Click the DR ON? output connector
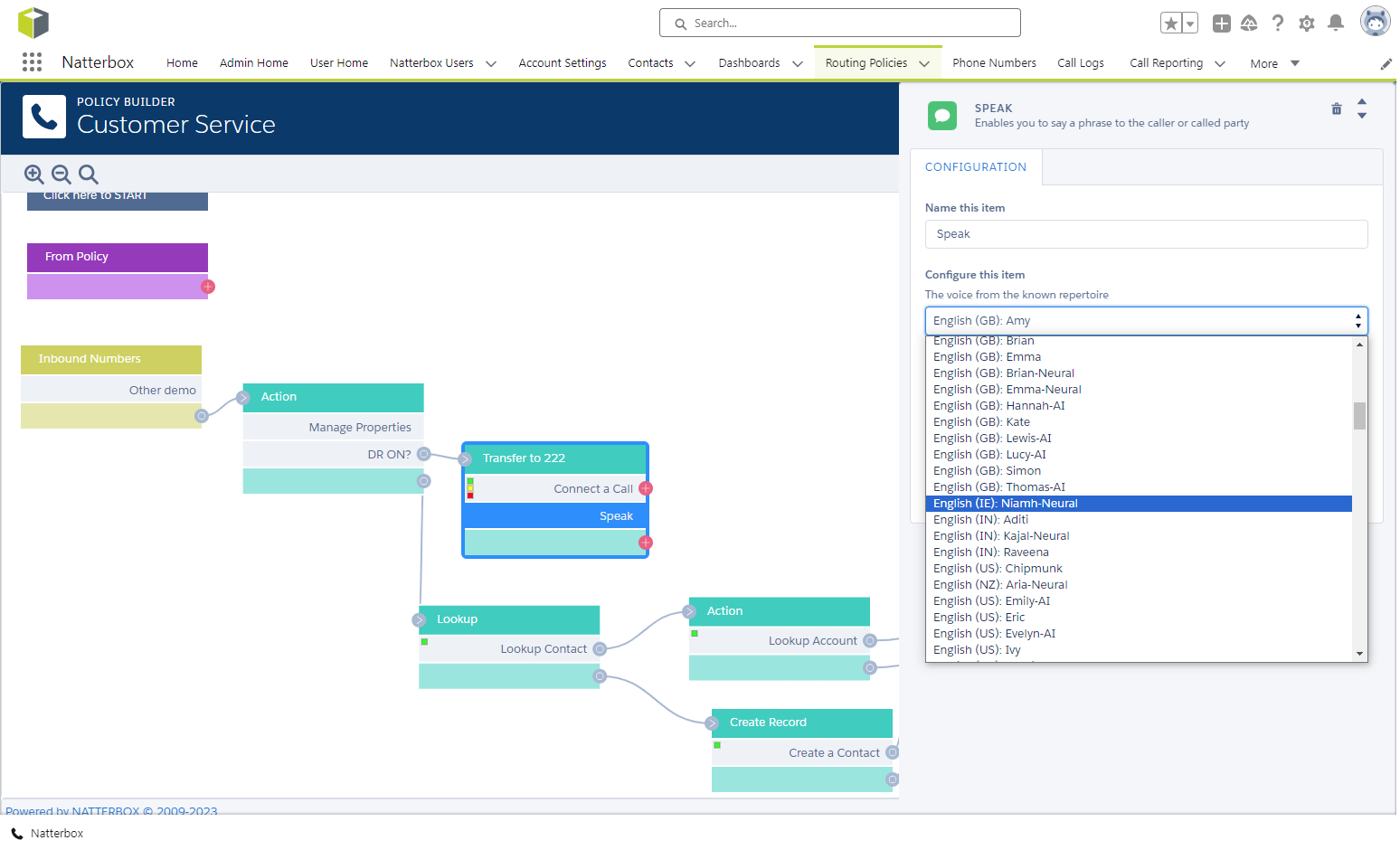1400x850 pixels. (x=423, y=454)
